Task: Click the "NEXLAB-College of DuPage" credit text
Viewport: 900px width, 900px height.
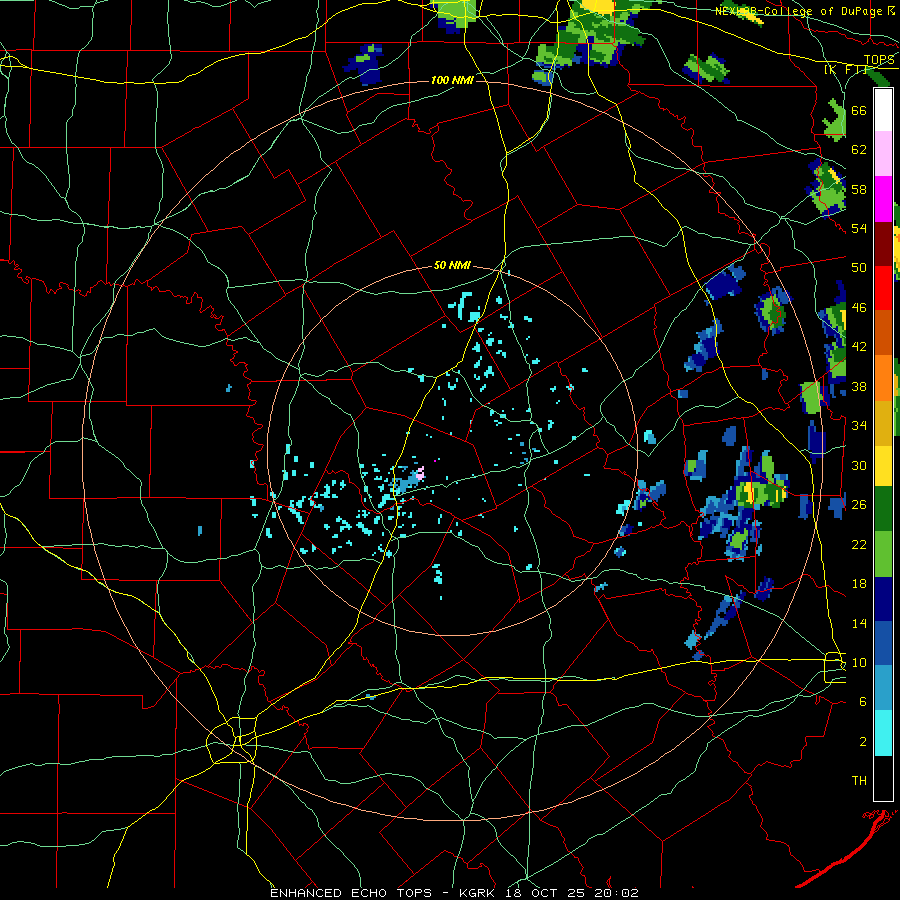Action: tap(798, 11)
